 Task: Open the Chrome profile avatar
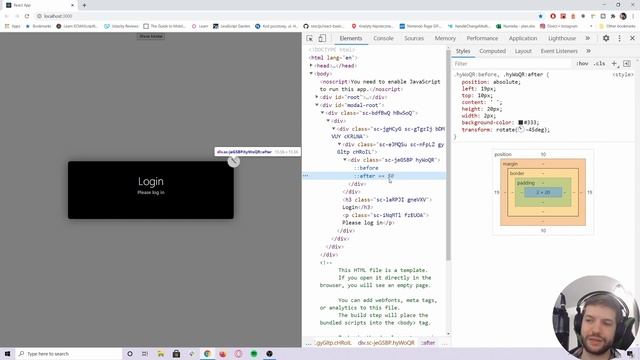623,16
